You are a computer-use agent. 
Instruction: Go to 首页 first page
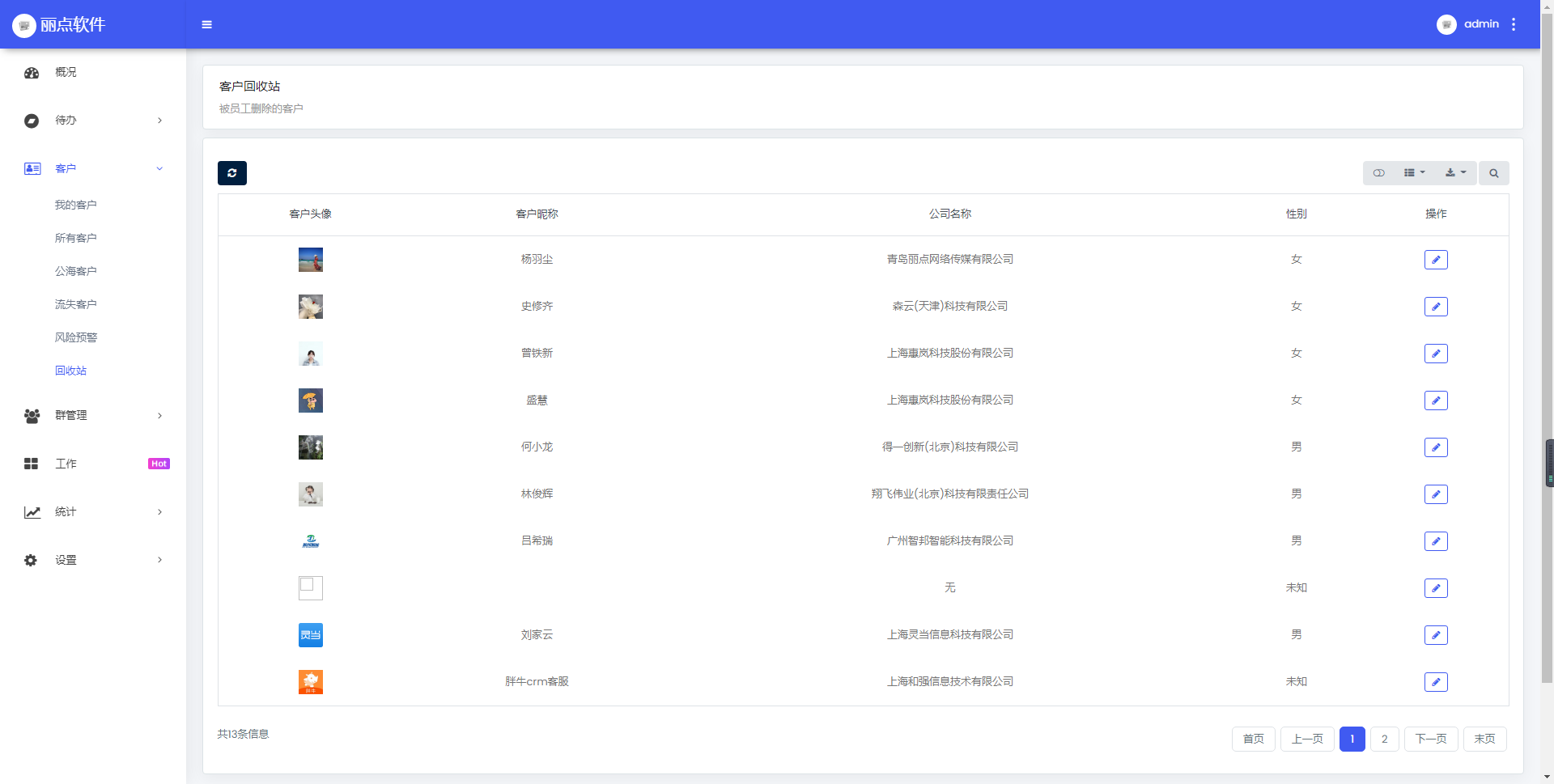point(1254,739)
